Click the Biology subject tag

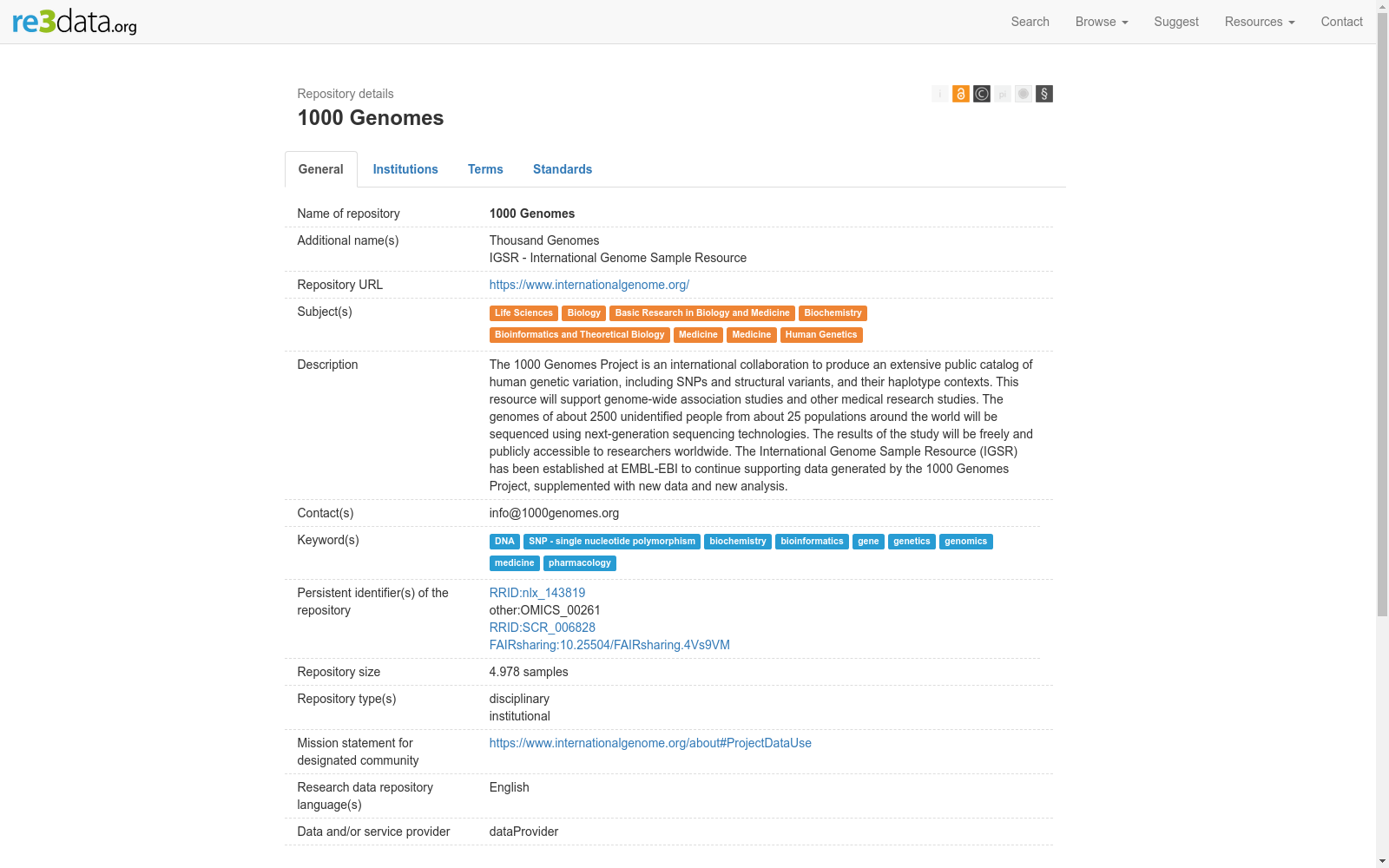[584, 313]
